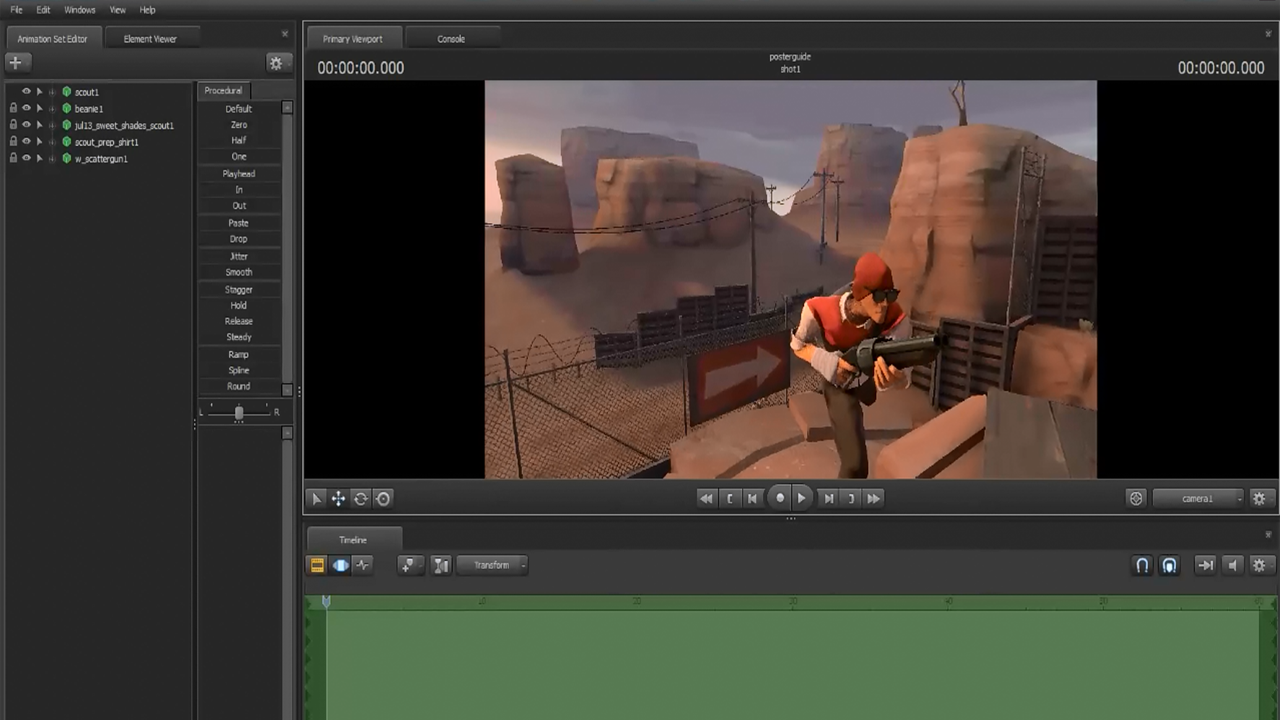Switch to the Motion Editor mode icon
The width and height of the screenshot is (1280, 720).
[x=340, y=565]
